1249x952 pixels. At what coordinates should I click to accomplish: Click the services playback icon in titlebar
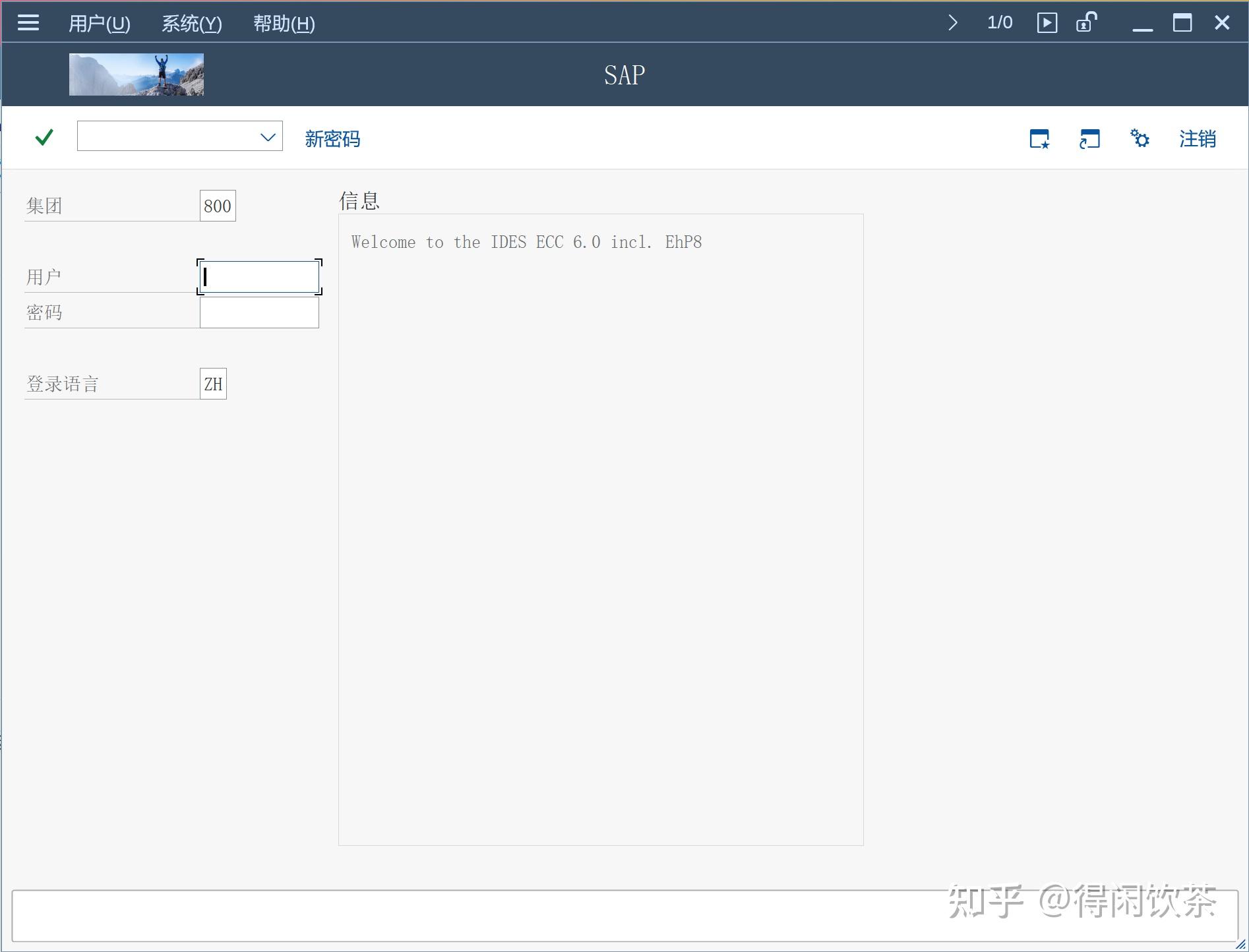point(1047,22)
